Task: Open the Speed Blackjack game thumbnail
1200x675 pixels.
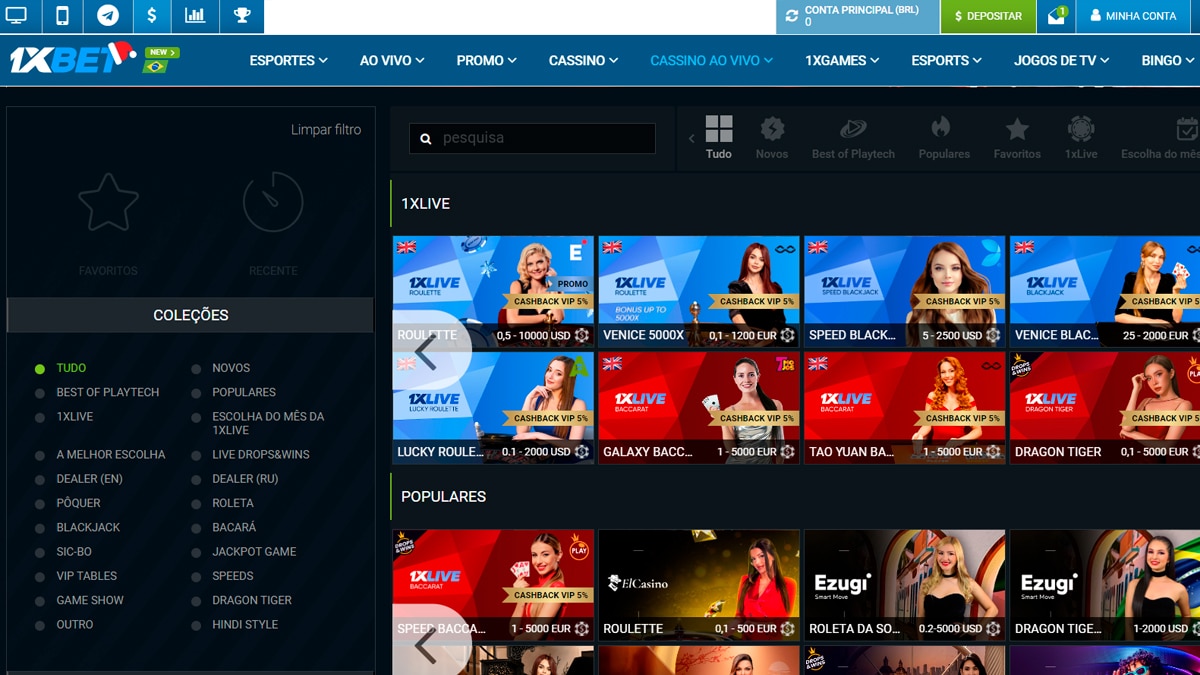Action: coord(904,291)
